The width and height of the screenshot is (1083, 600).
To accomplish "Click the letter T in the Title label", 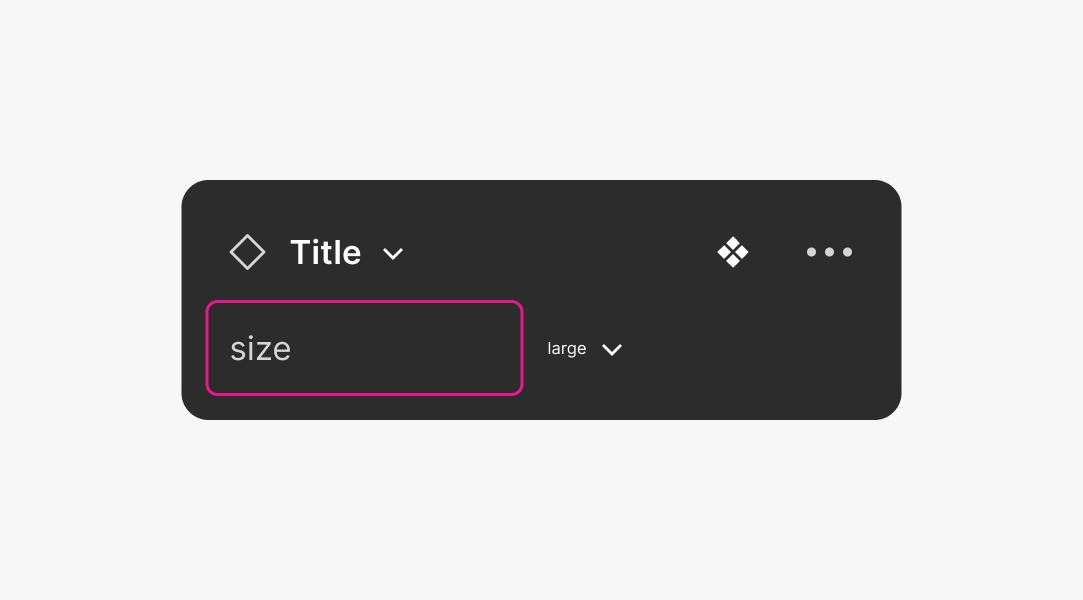I will (x=298, y=252).
